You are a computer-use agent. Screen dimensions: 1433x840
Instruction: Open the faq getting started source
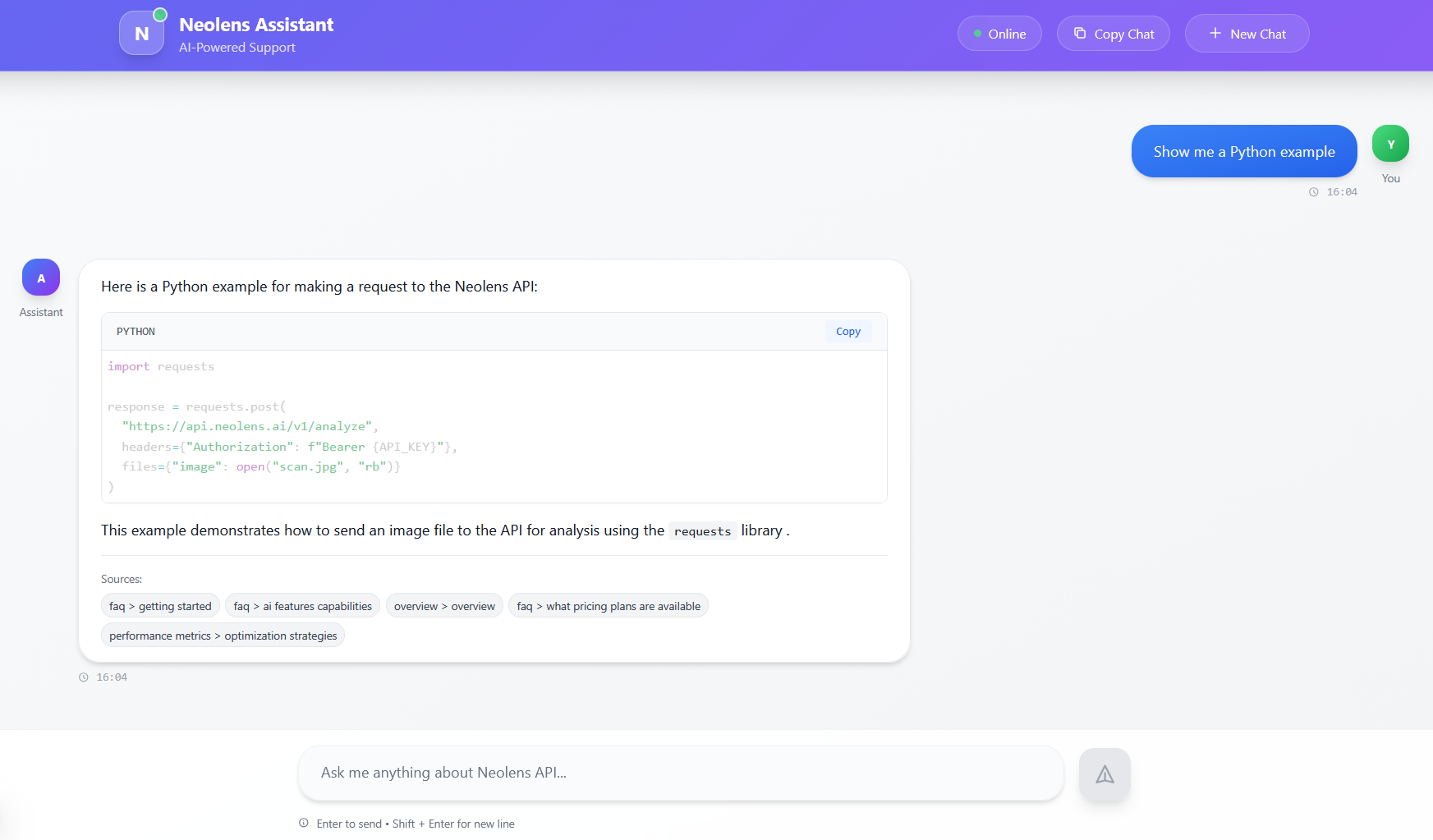(x=159, y=605)
